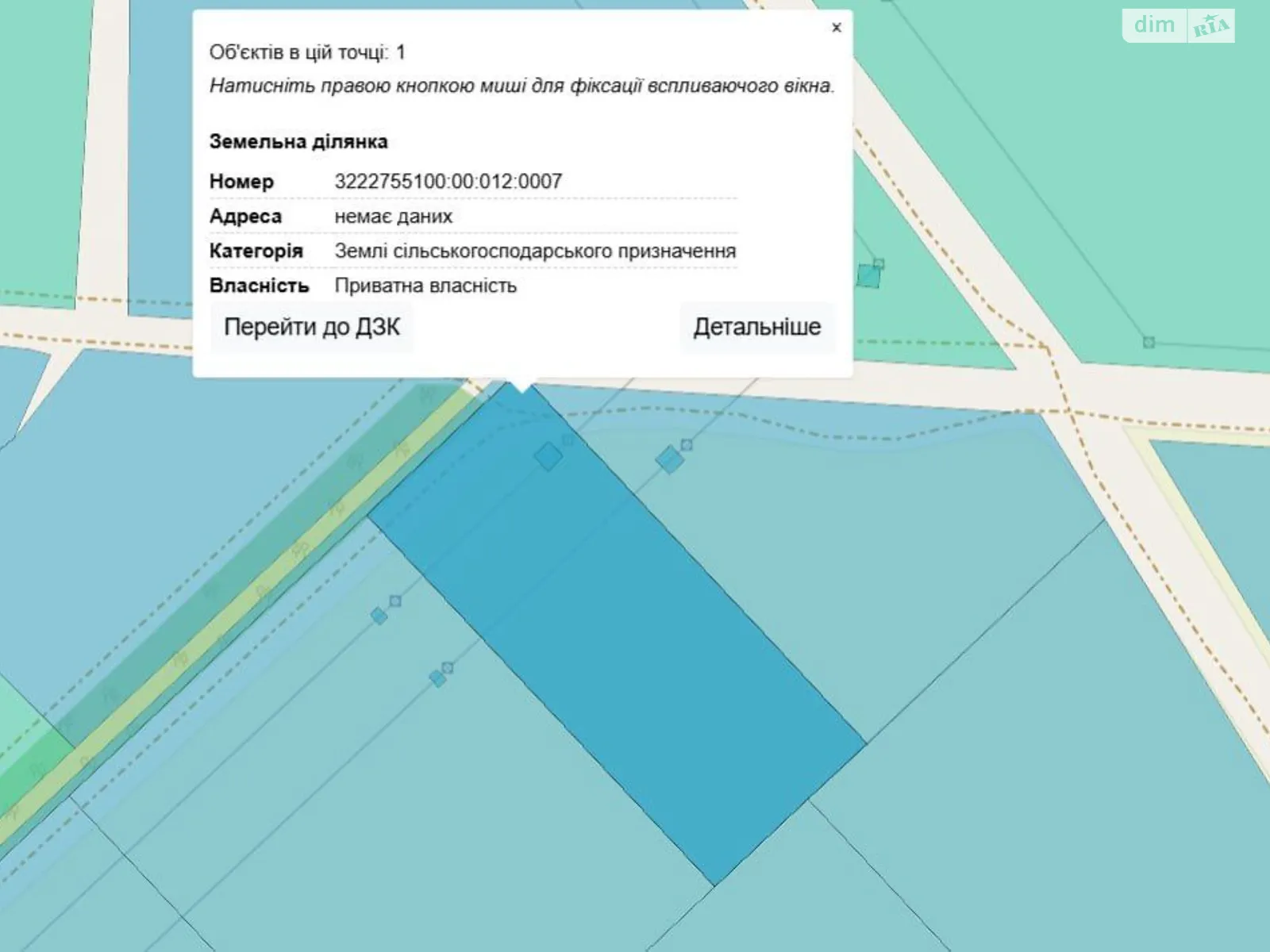Screen dimensions: 1270x952
Task: Select diamond marker just right of highlighted parcel
Action: pos(669,459)
